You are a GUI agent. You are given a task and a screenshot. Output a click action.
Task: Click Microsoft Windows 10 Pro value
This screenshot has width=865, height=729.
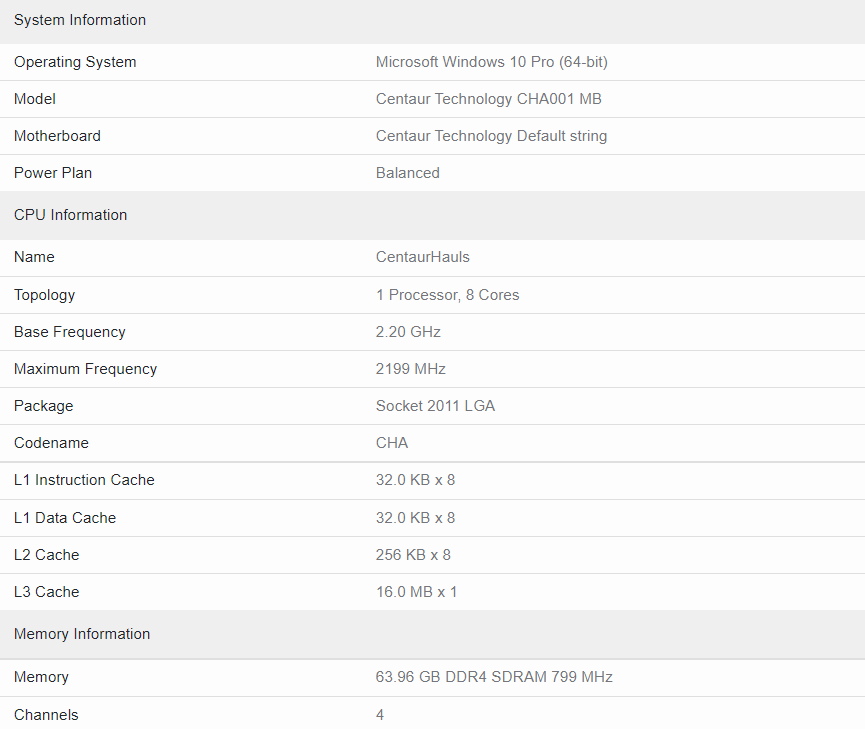492,62
